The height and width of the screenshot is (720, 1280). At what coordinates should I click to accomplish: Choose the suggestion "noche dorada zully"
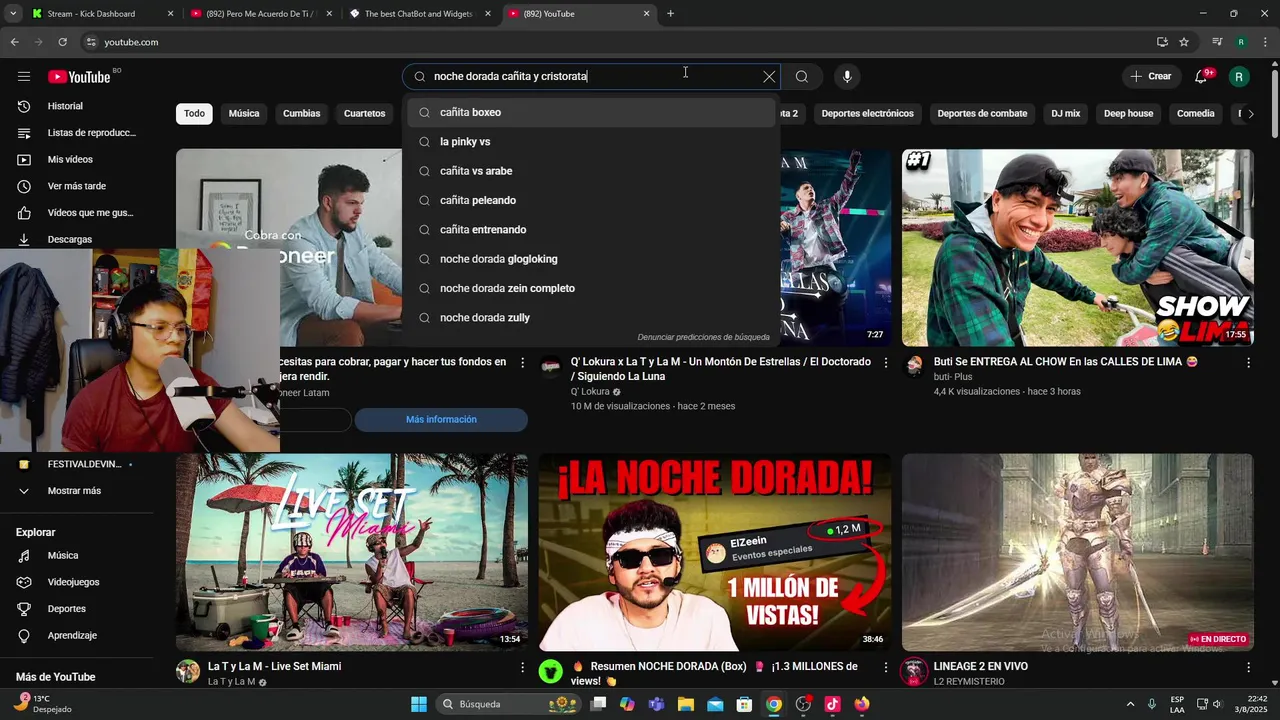[591, 318]
